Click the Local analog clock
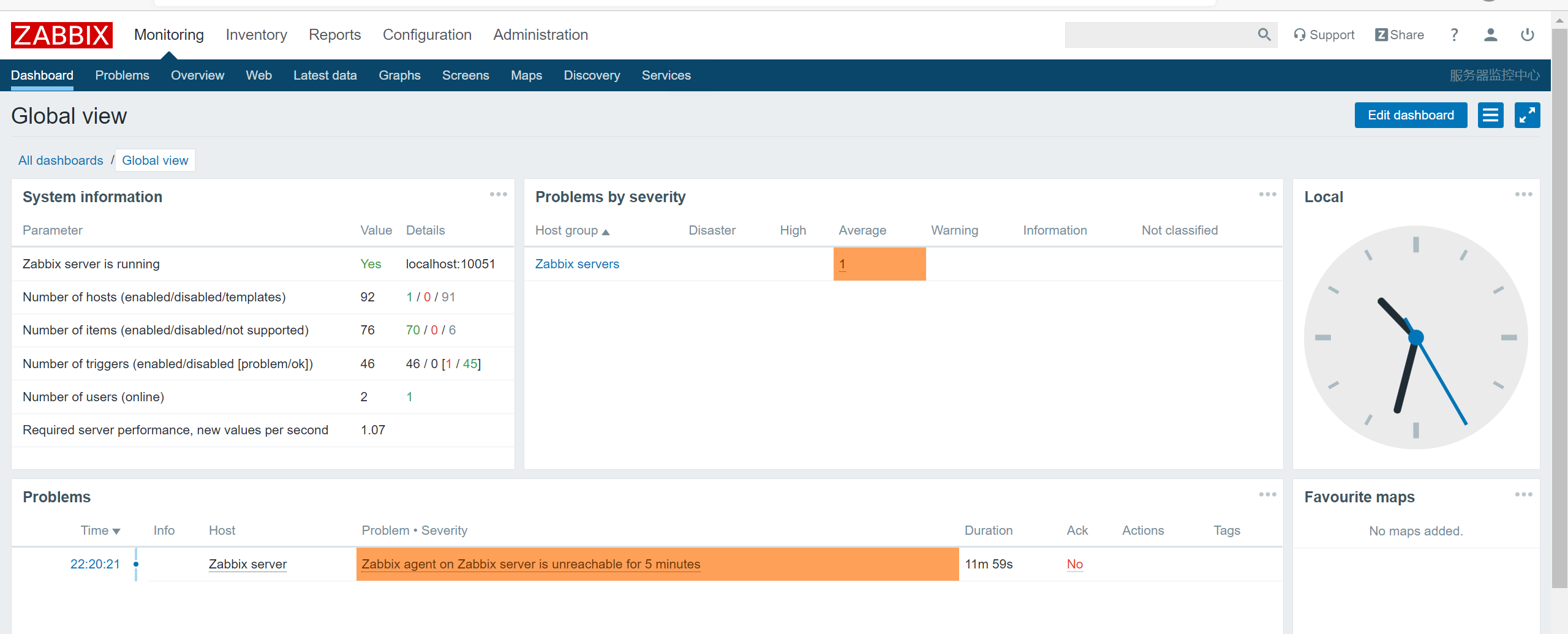Image resolution: width=1568 pixels, height=634 pixels. pos(1416,338)
